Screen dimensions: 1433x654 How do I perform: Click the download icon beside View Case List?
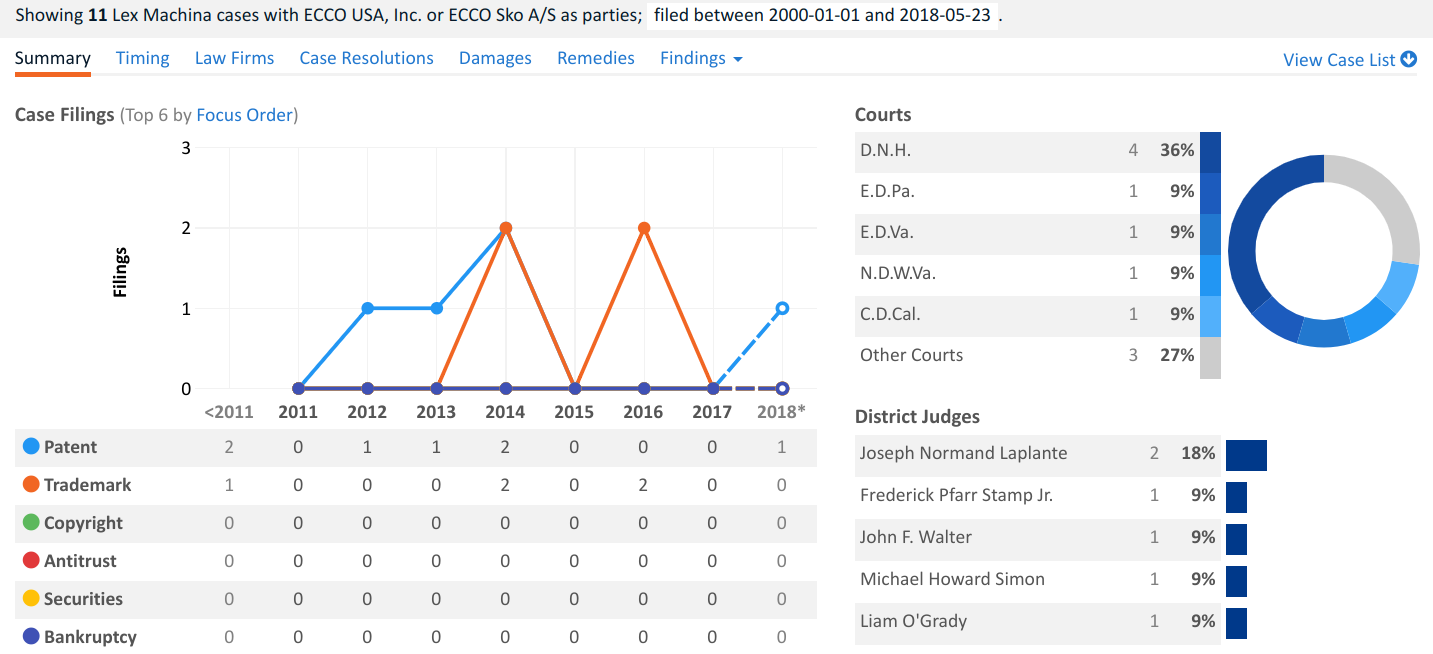1409,59
